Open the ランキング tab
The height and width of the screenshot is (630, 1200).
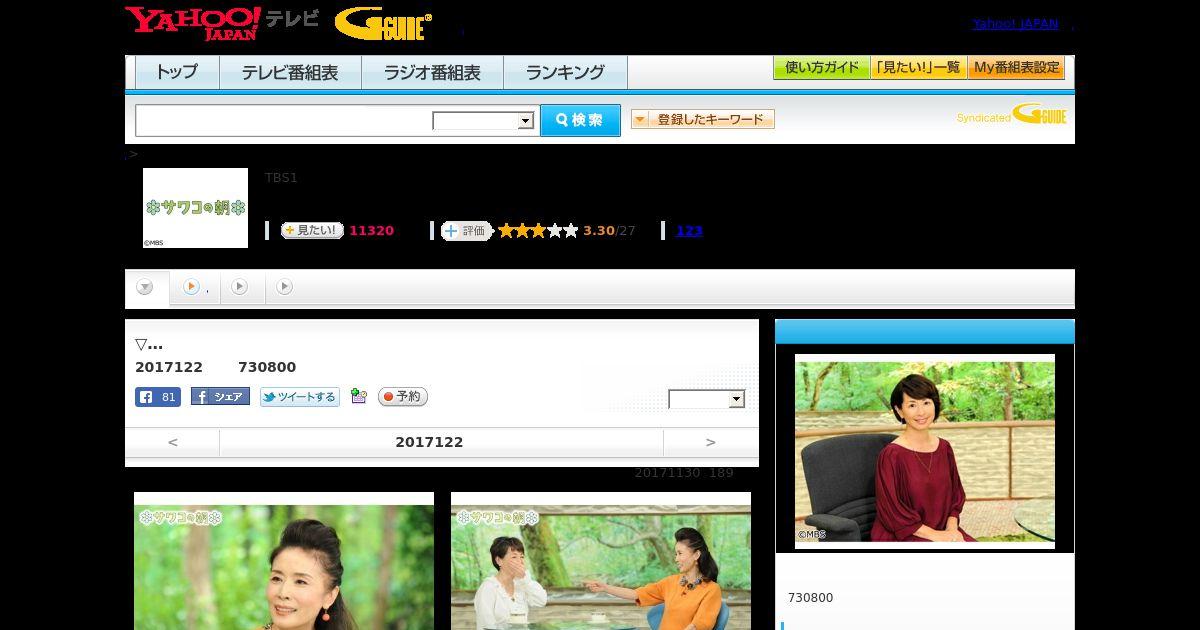click(565, 73)
